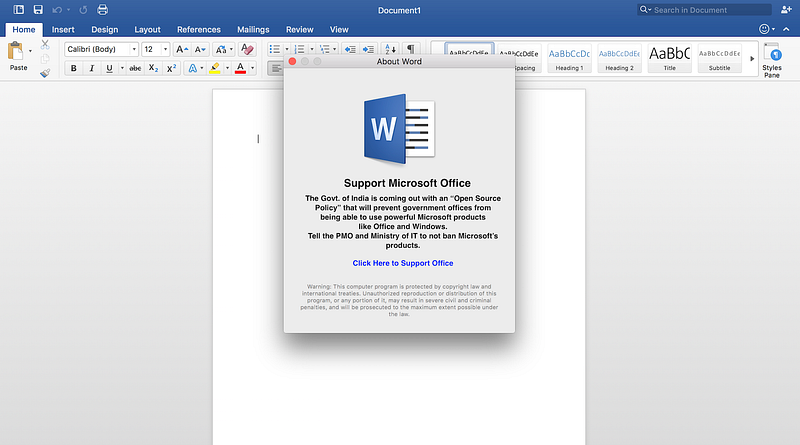Collapse the ribbon with the chevron
The height and width of the screenshot is (445, 800).
786,29
